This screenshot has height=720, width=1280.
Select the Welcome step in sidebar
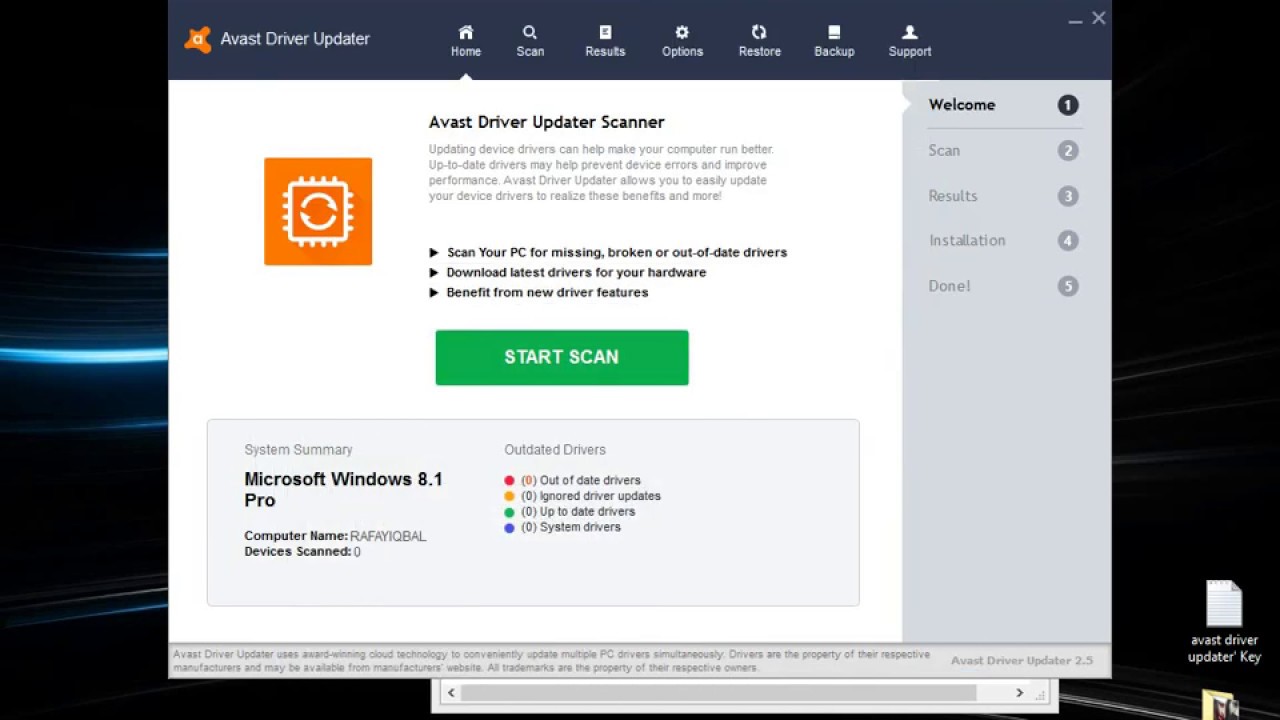pos(1003,105)
